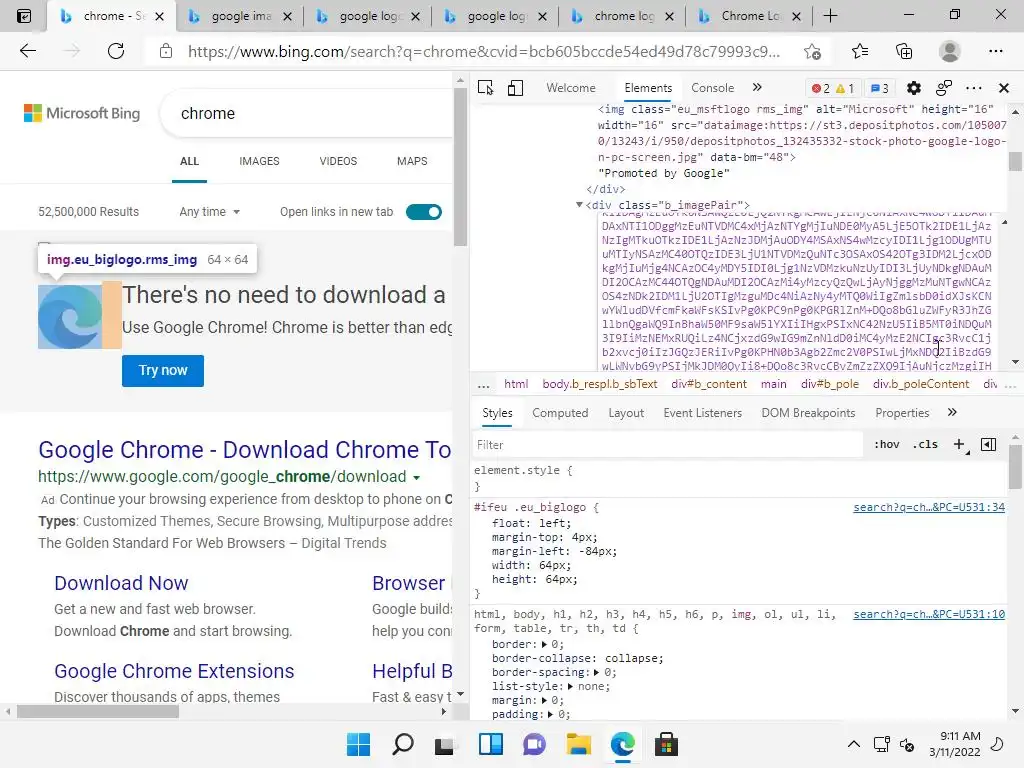Open the DOM Breakpoints tab
The height and width of the screenshot is (768, 1024).
click(808, 413)
